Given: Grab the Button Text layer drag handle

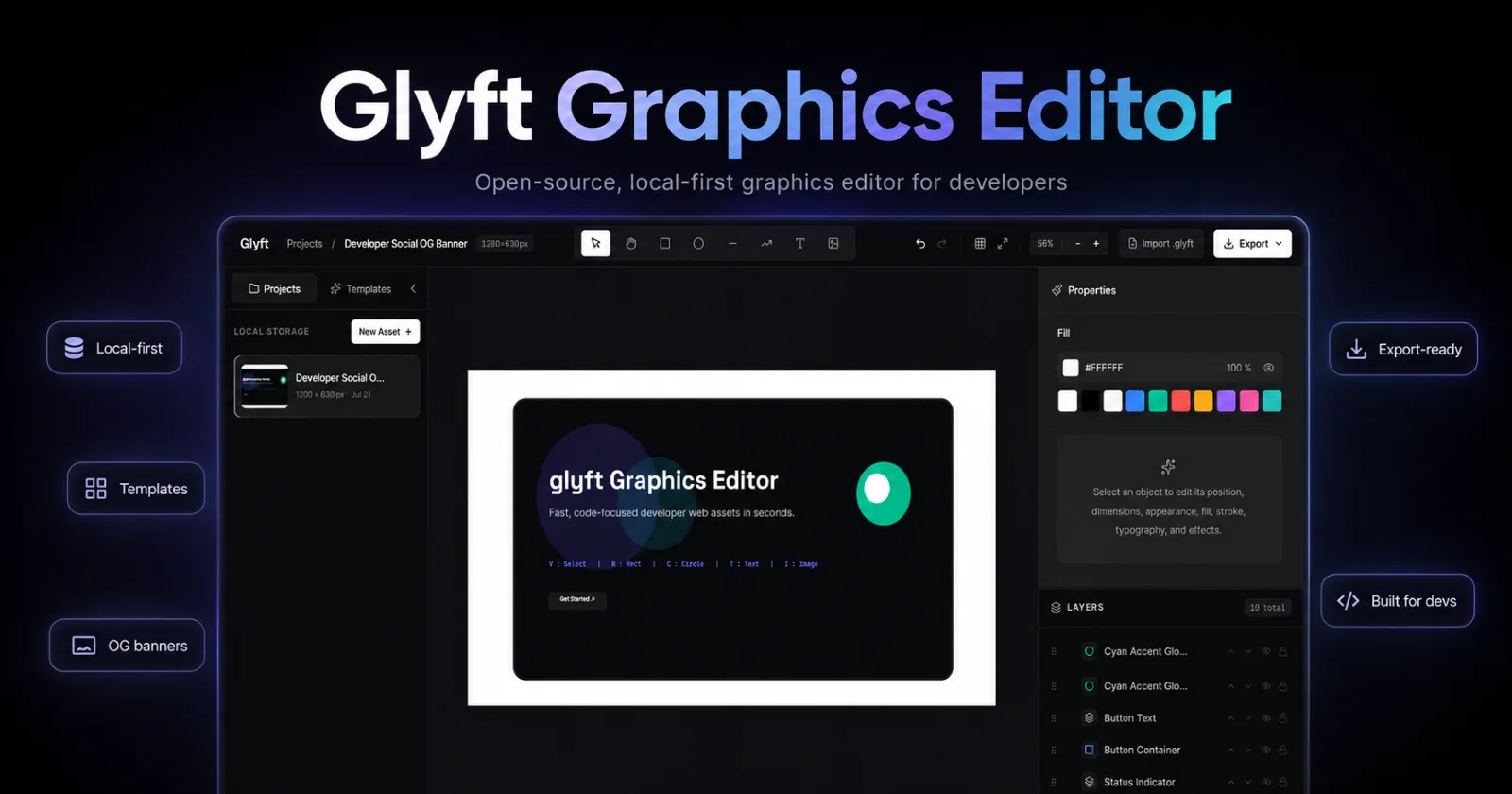Looking at the screenshot, I should point(1054,718).
